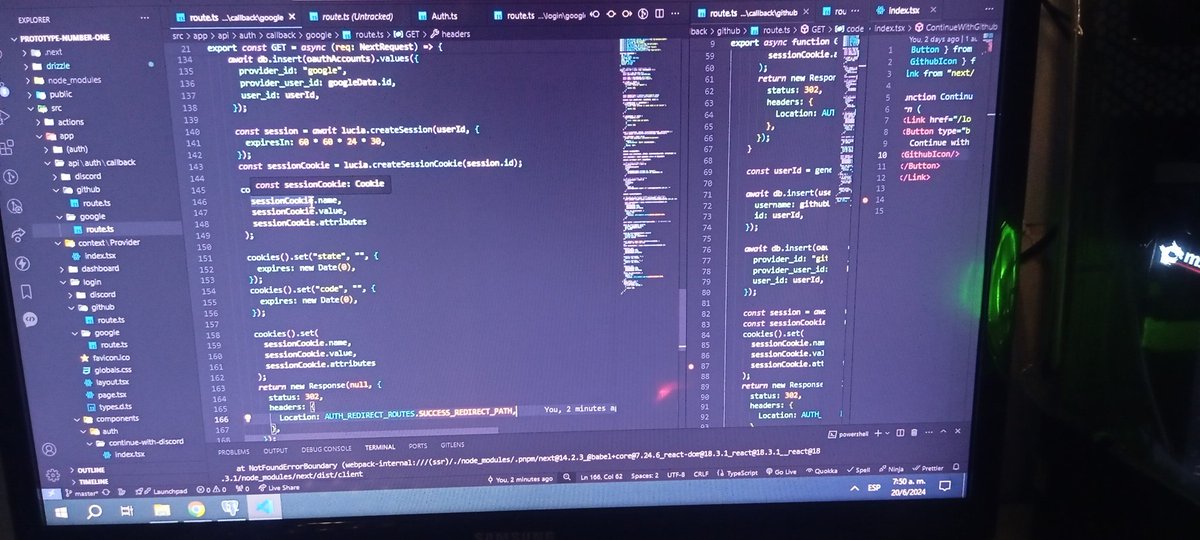Open Task View on taskbar
This screenshot has width=1200, height=540.
(127, 511)
